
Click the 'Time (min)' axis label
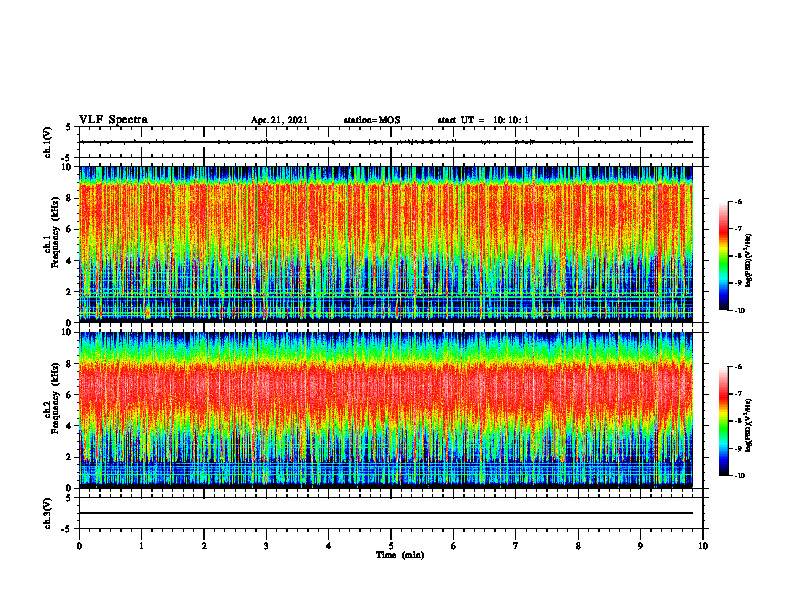[x=400, y=555]
